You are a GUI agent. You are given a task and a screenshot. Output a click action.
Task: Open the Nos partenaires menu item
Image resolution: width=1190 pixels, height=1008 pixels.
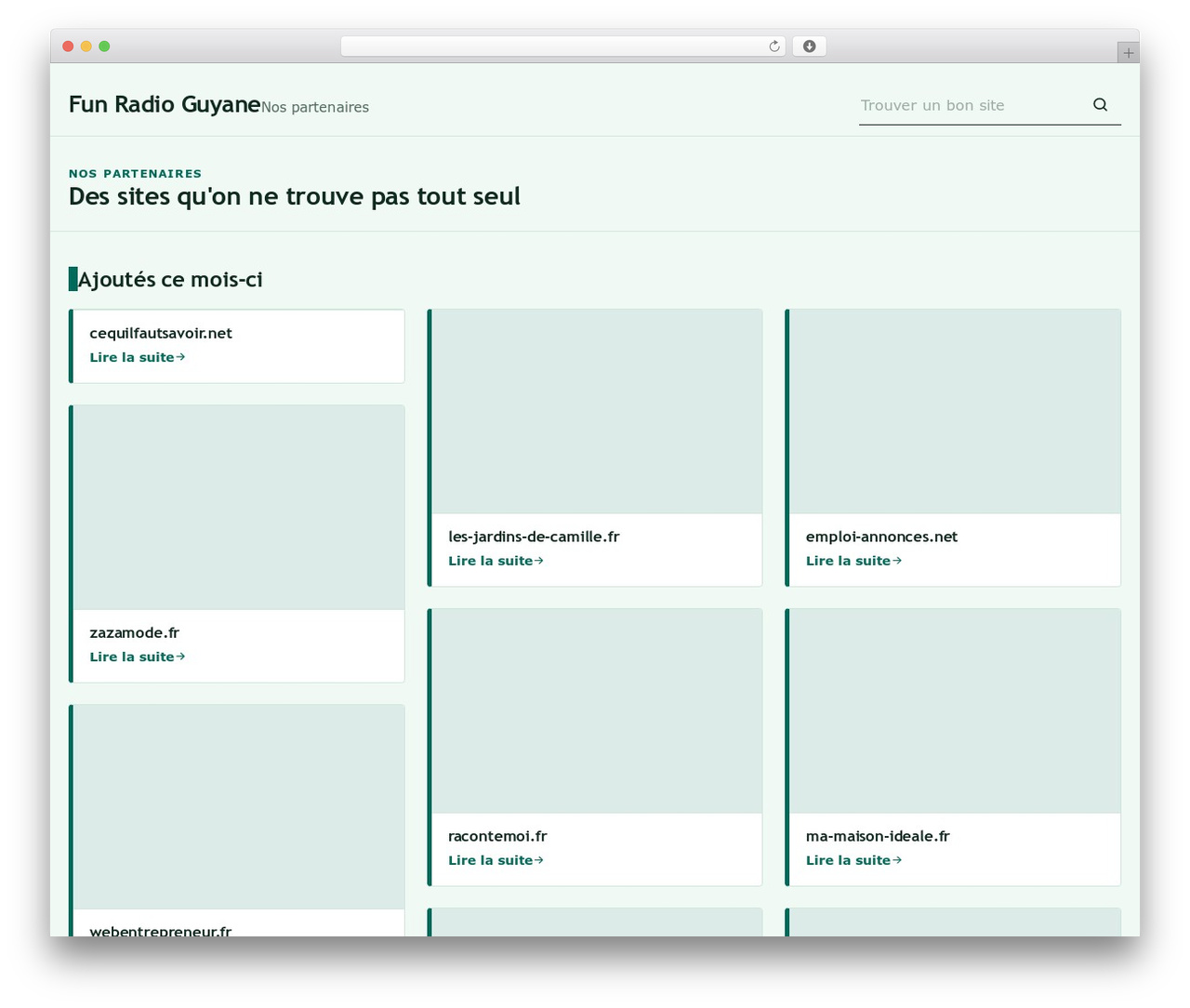coord(315,107)
